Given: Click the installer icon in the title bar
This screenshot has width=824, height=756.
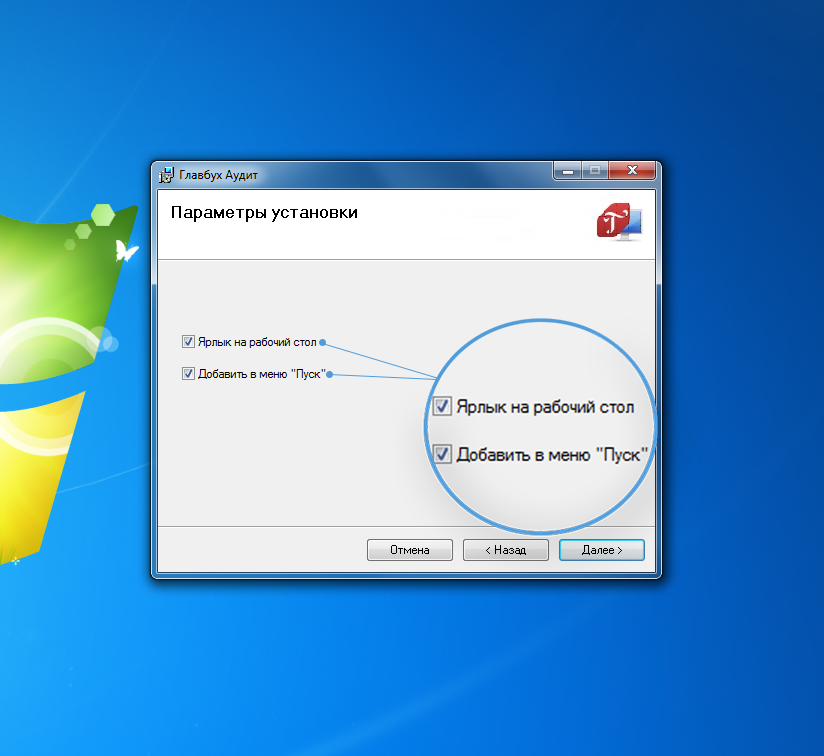Looking at the screenshot, I should [167, 174].
